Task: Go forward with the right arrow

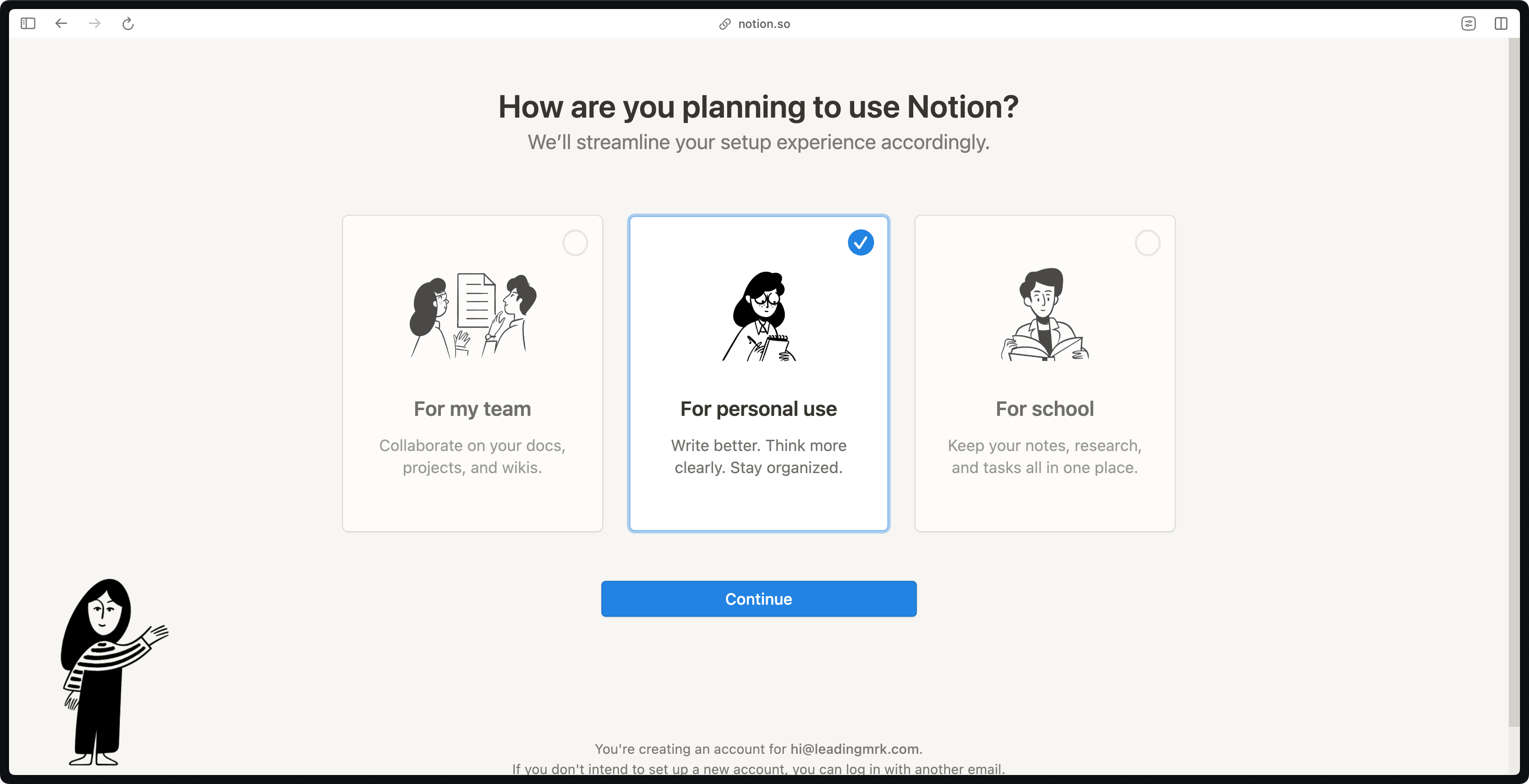Action: pos(94,24)
